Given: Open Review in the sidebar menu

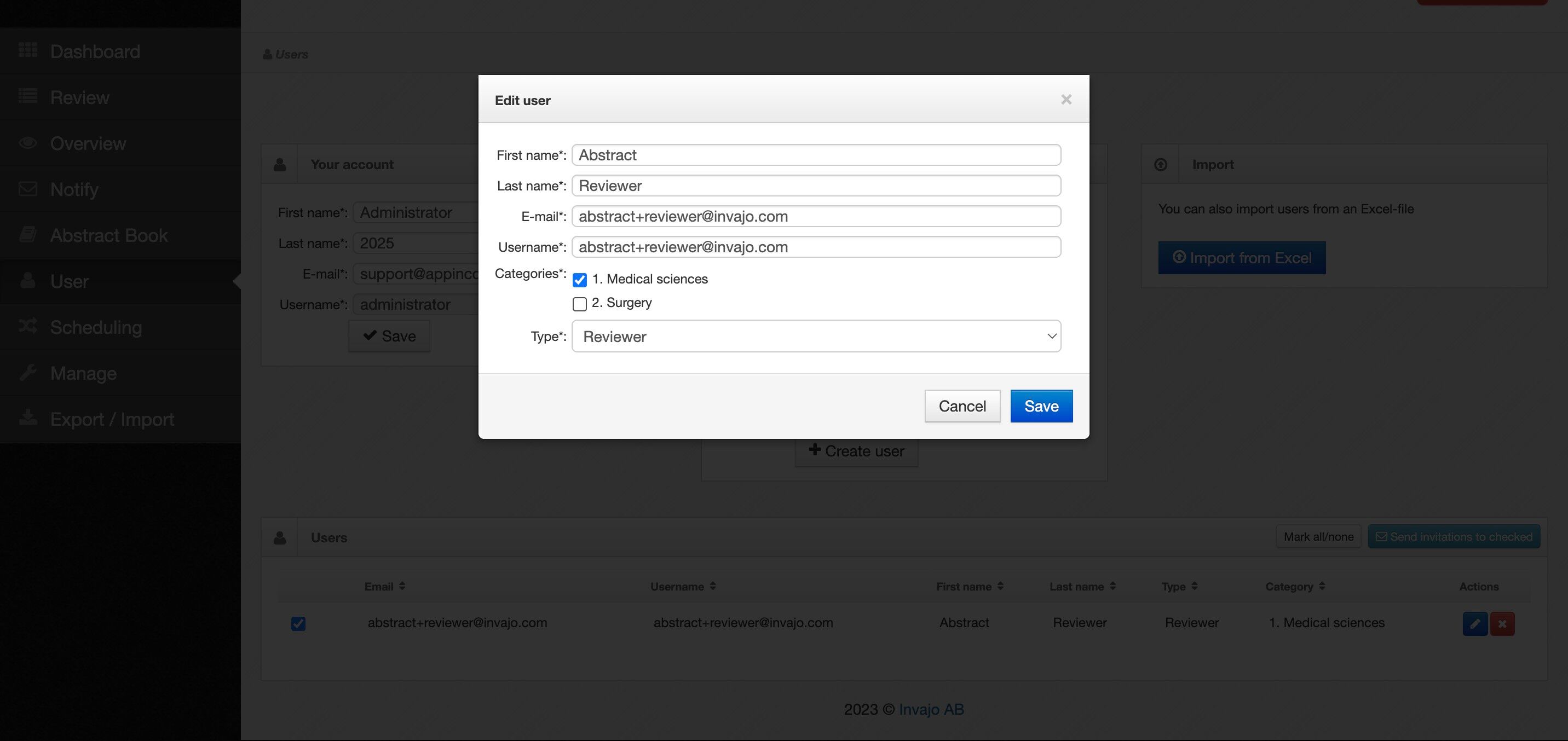Looking at the screenshot, I should (x=80, y=97).
